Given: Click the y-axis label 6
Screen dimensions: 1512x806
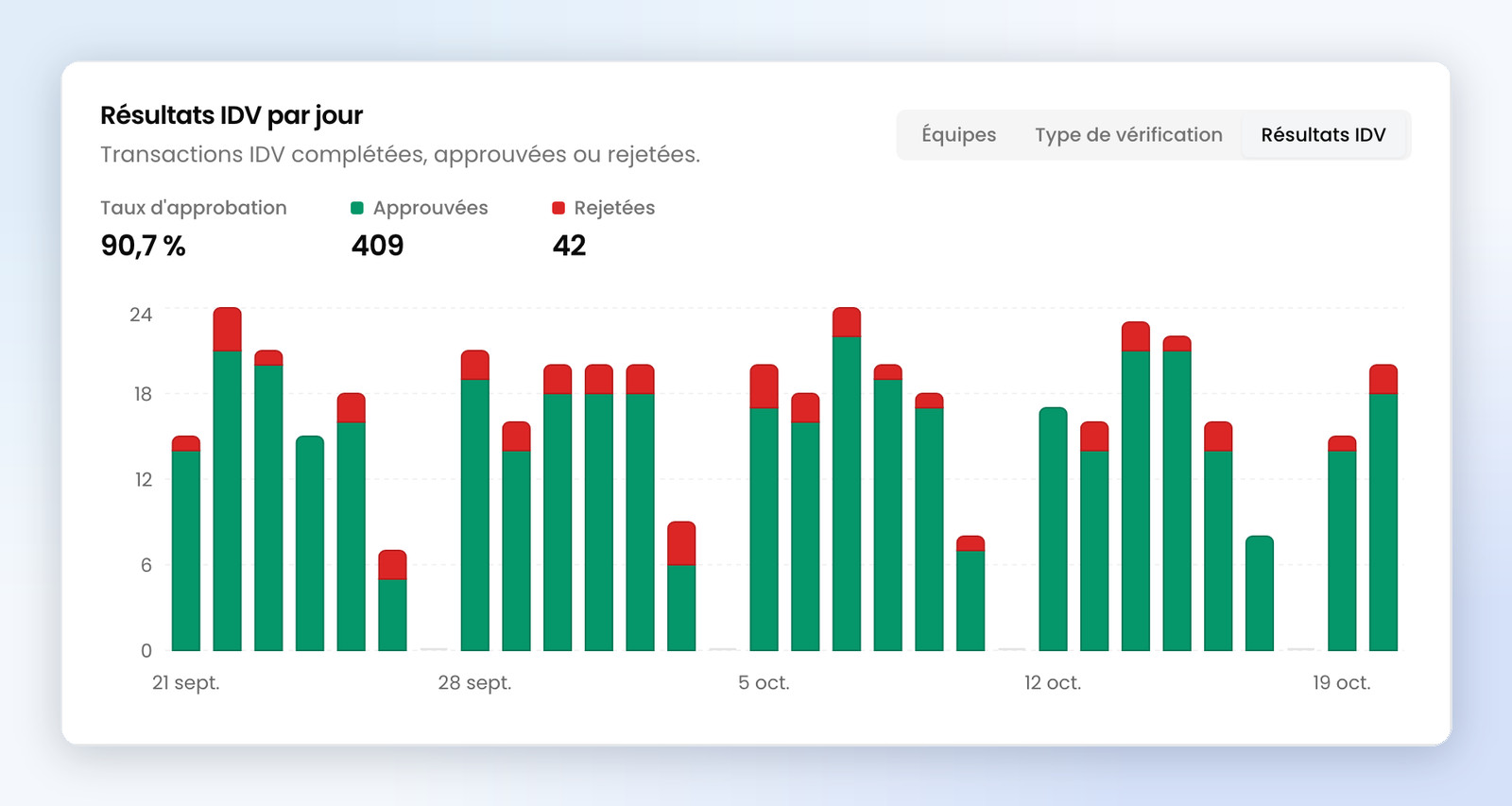Looking at the screenshot, I should click(146, 565).
